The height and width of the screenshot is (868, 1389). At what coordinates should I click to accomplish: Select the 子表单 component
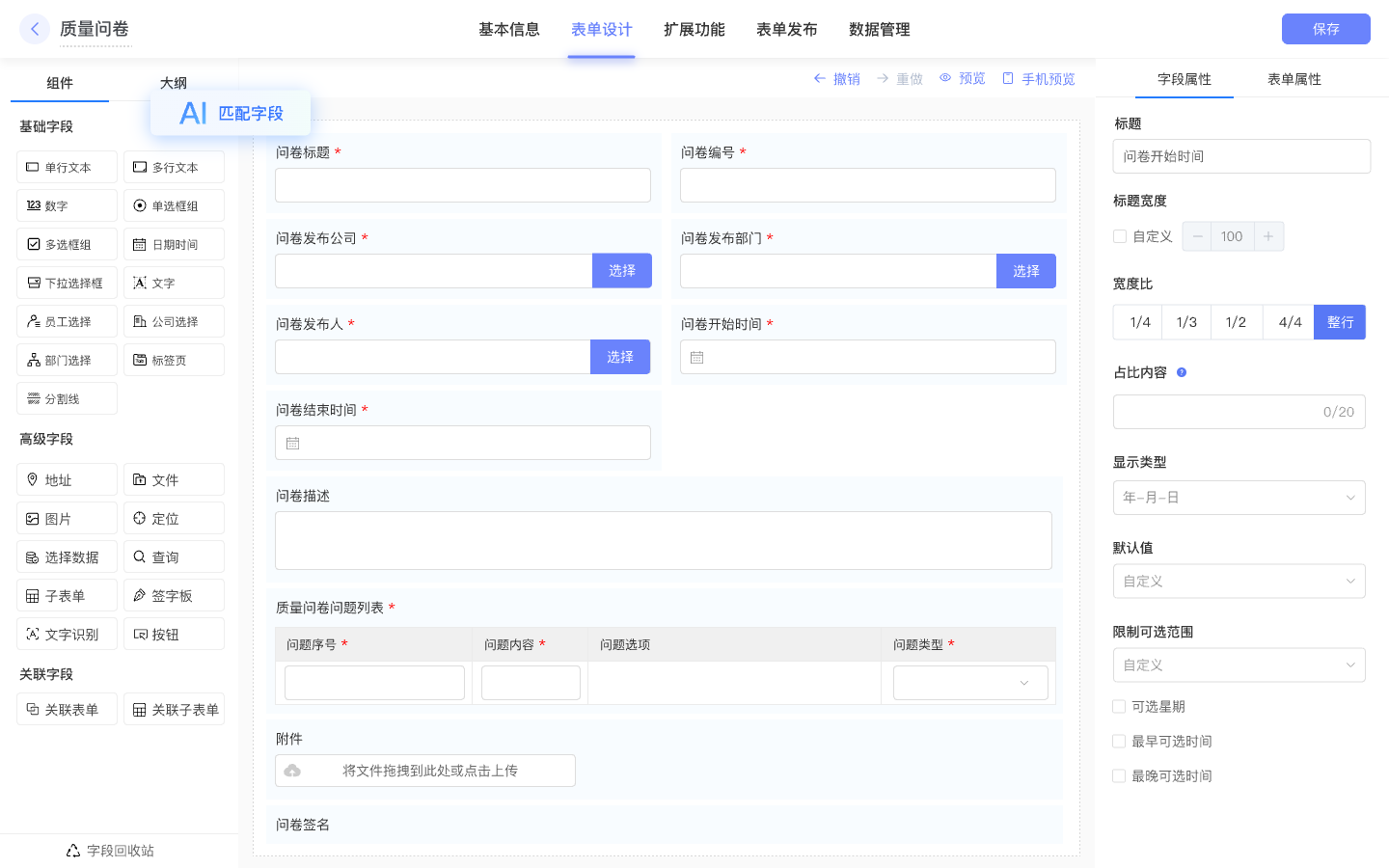67,595
